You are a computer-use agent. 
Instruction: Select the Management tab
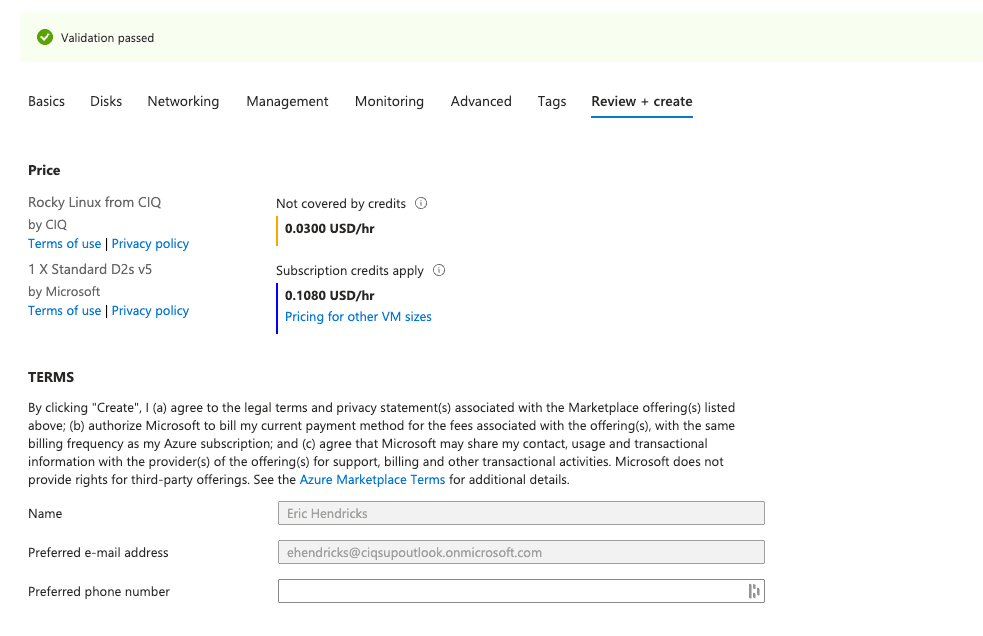pos(287,101)
